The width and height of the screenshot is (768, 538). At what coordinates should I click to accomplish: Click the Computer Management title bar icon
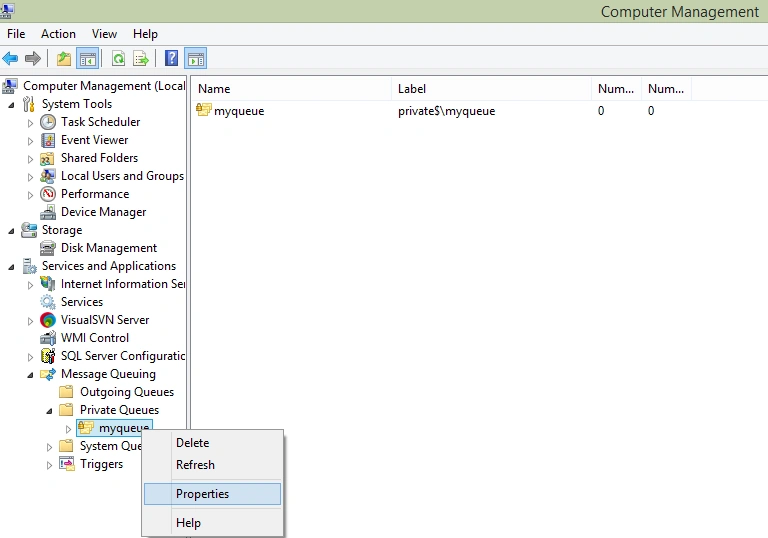coord(7,10)
